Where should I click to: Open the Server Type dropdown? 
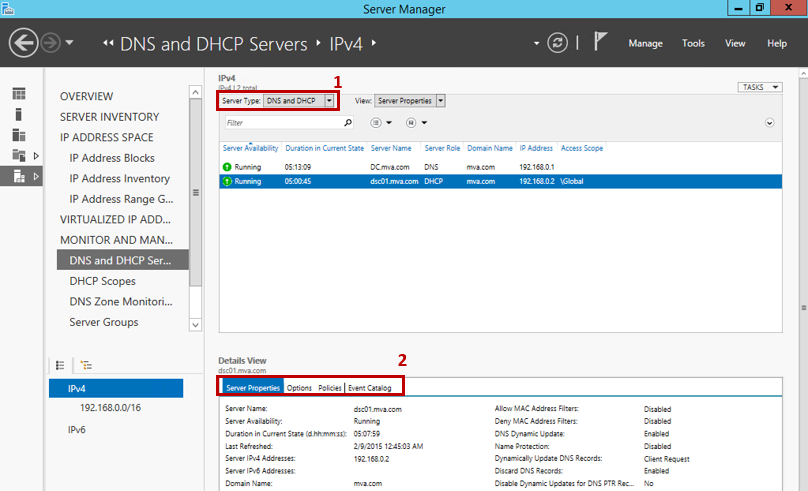[299, 100]
